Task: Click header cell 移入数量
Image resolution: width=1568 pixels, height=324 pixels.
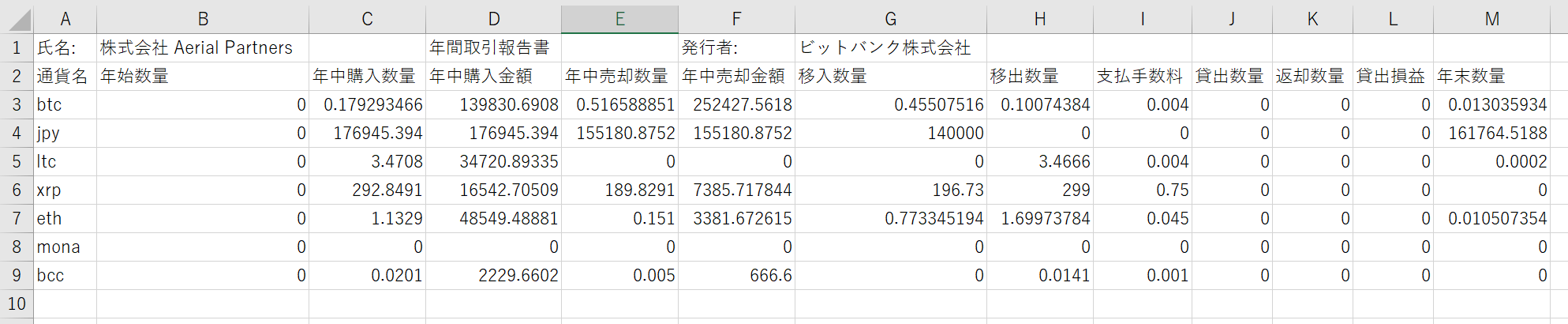Action: [x=890, y=77]
